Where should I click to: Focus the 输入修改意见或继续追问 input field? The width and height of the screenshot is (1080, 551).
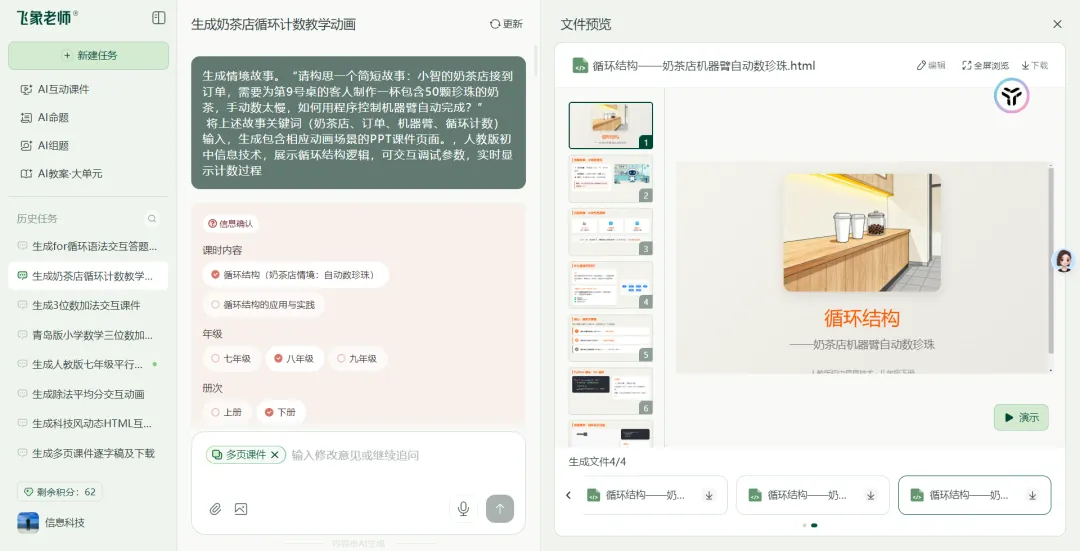(355, 455)
